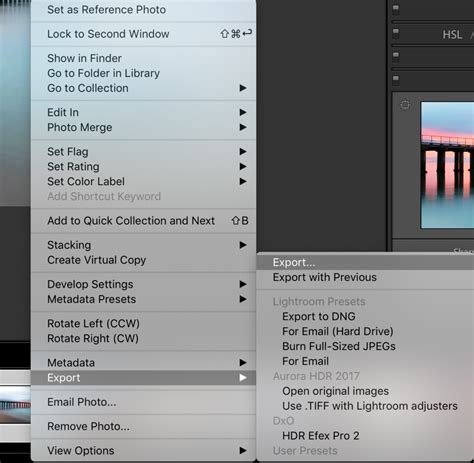This screenshot has height=463, width=474.
Task: Select Rotate Right (CW)
Action: (143, 338)
